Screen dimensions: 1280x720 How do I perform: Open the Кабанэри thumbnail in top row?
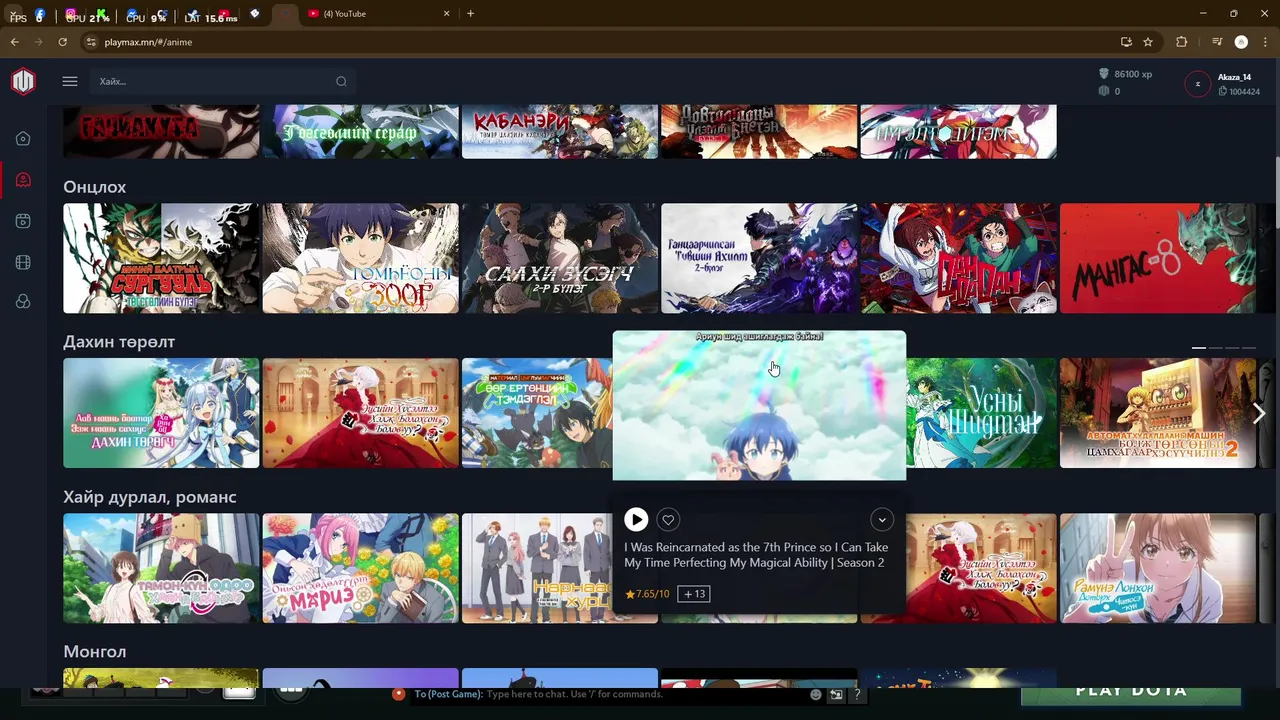[560, 131]
